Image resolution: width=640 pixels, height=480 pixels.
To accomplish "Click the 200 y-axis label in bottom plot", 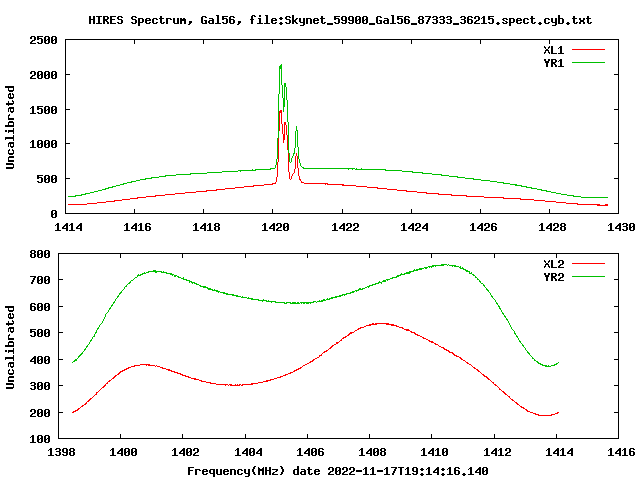I will tap(40, 413).
